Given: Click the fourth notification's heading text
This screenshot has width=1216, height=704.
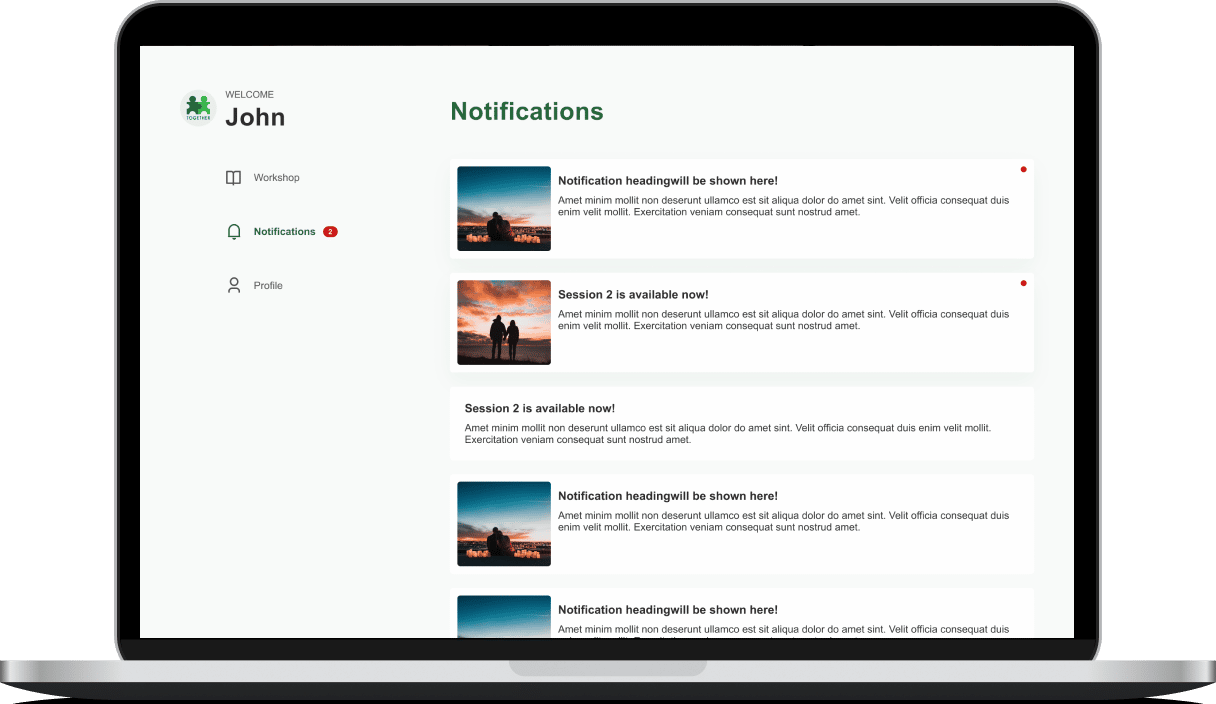Looking at the screenshot, I should [667, 496].
